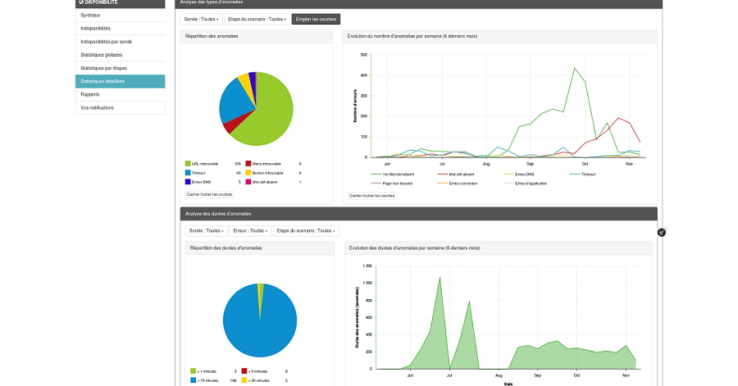Expand the Sonde dropdown in anomaly types

201,19
